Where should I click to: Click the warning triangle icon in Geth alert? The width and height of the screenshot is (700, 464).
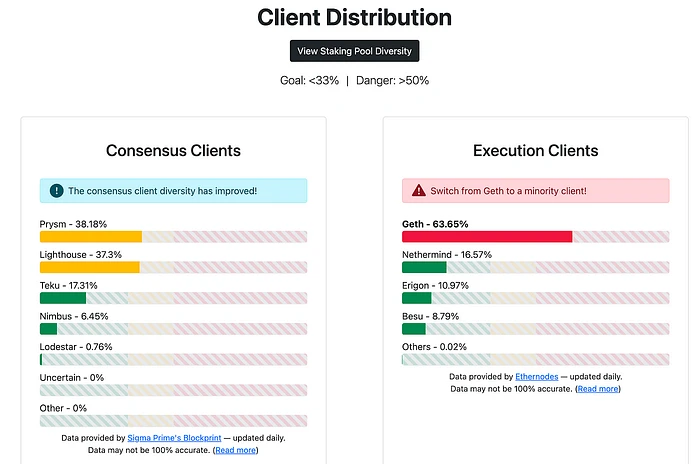(x=416, y=190)
